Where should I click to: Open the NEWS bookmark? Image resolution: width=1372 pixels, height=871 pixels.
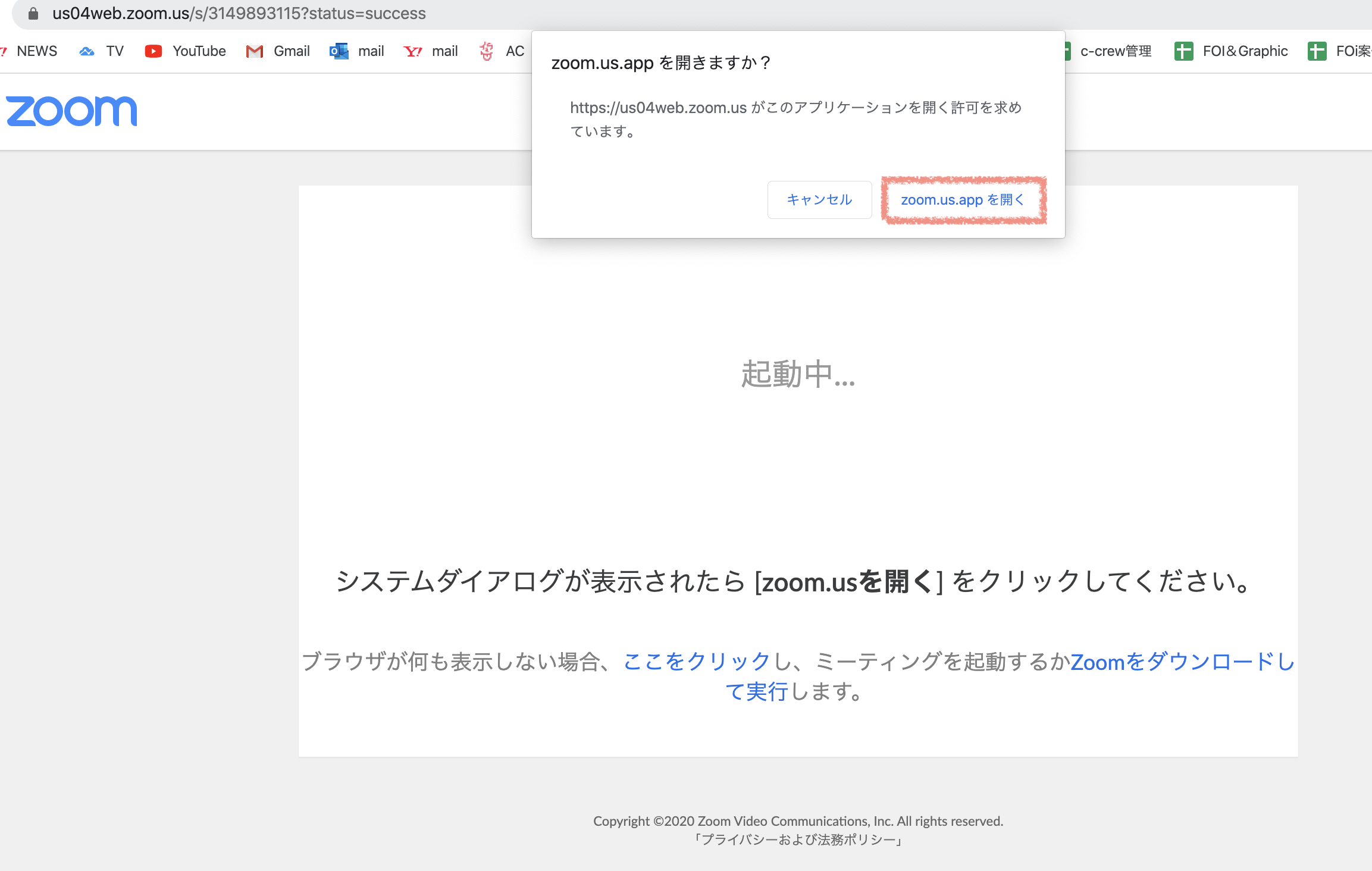(37, 51)
